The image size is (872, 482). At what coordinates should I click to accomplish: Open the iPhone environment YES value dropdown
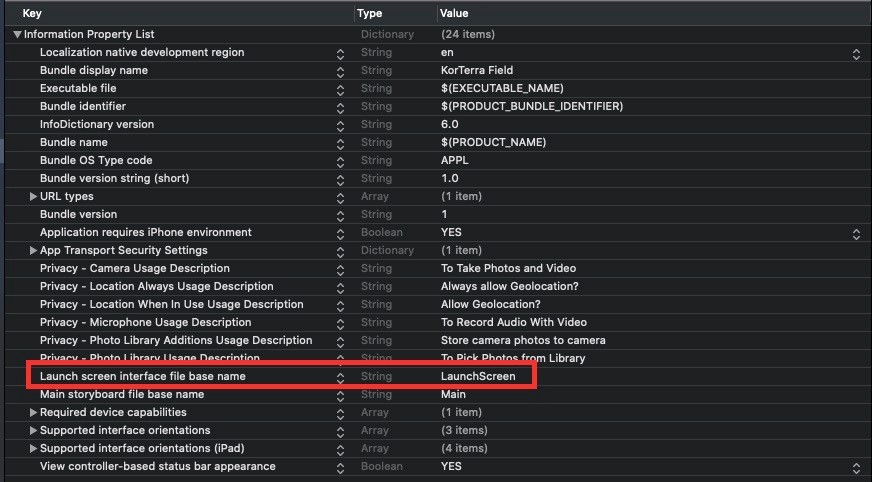(x=856, y=232)
